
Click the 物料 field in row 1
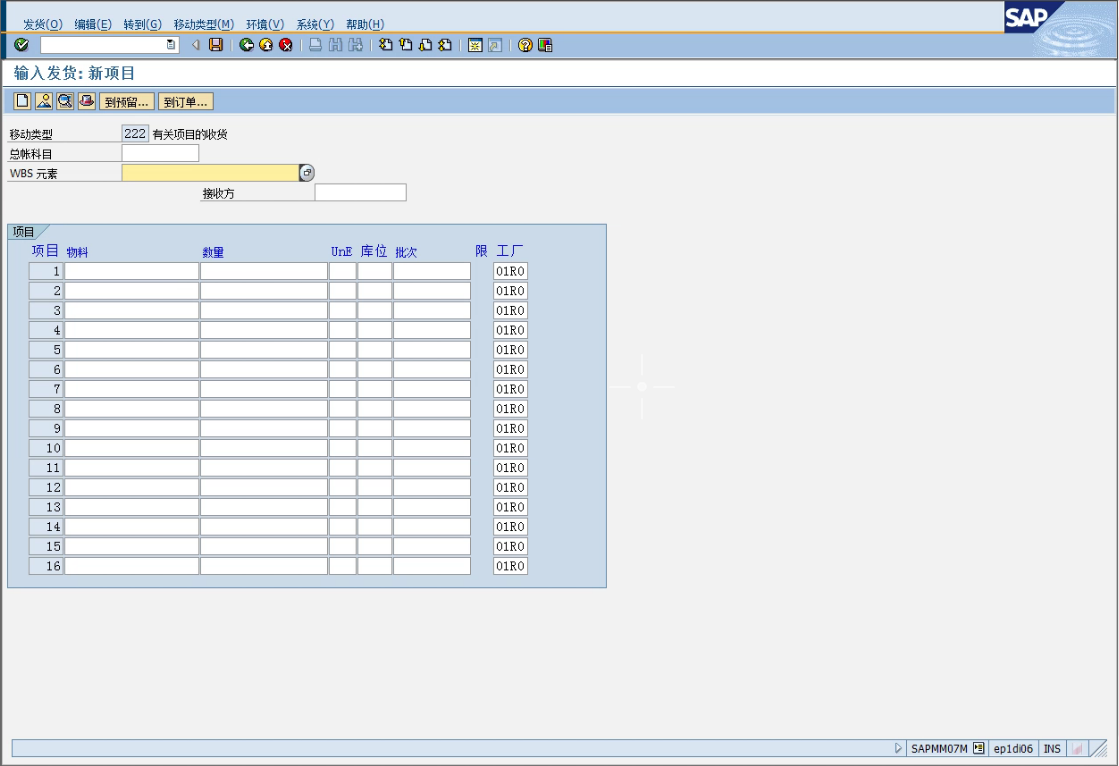[131, 271]
